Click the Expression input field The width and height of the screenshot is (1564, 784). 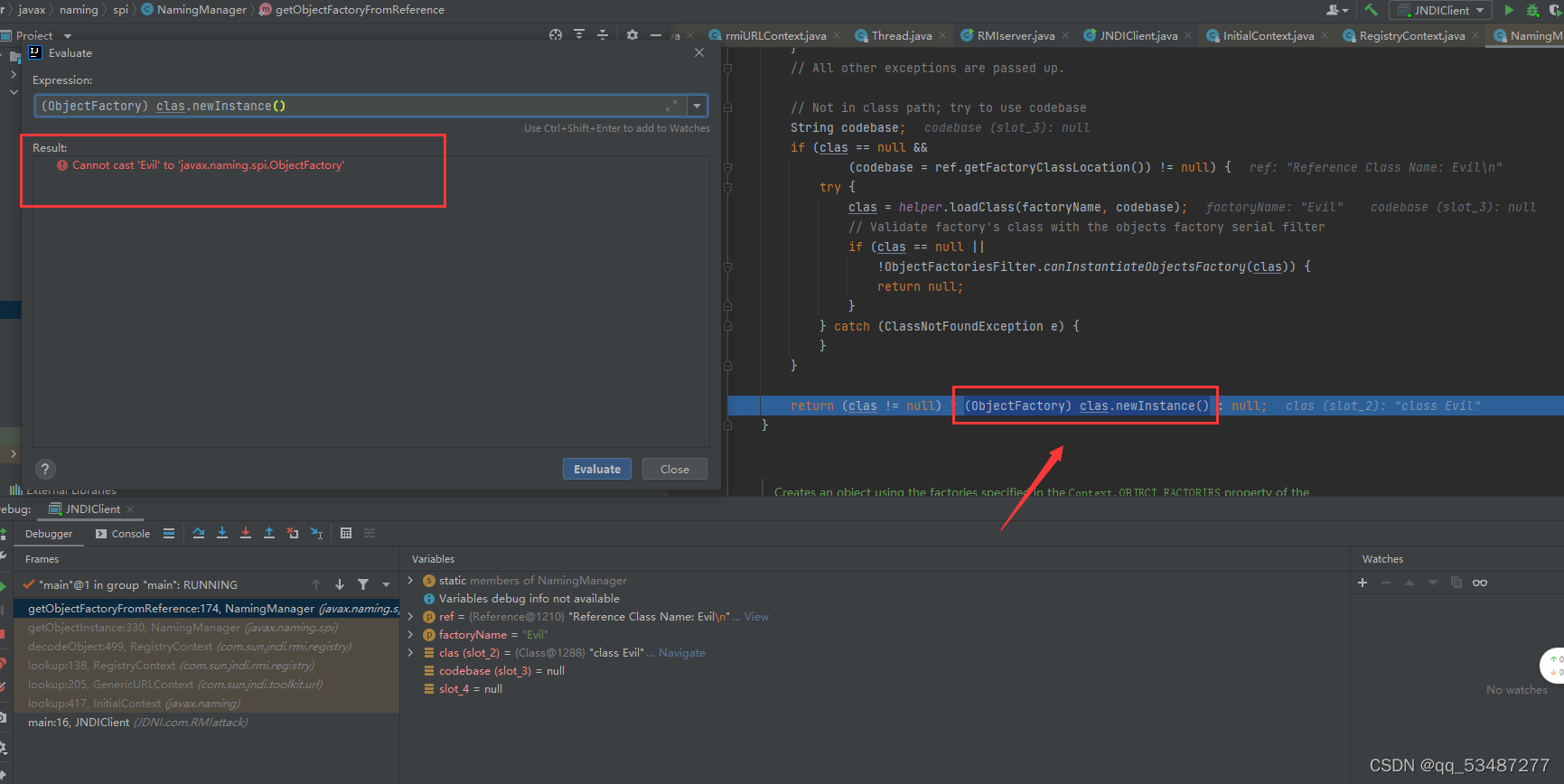(361, 106)
